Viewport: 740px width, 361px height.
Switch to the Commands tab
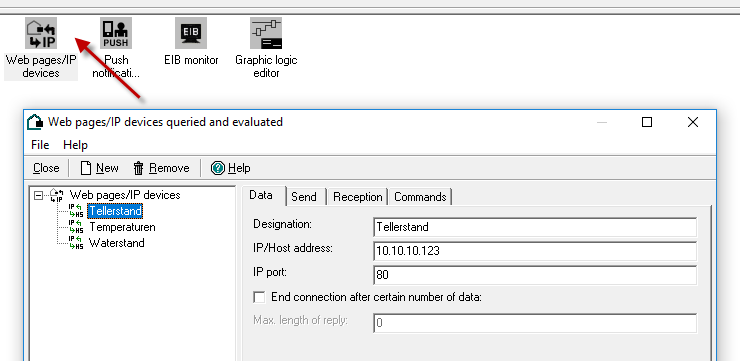420,197
